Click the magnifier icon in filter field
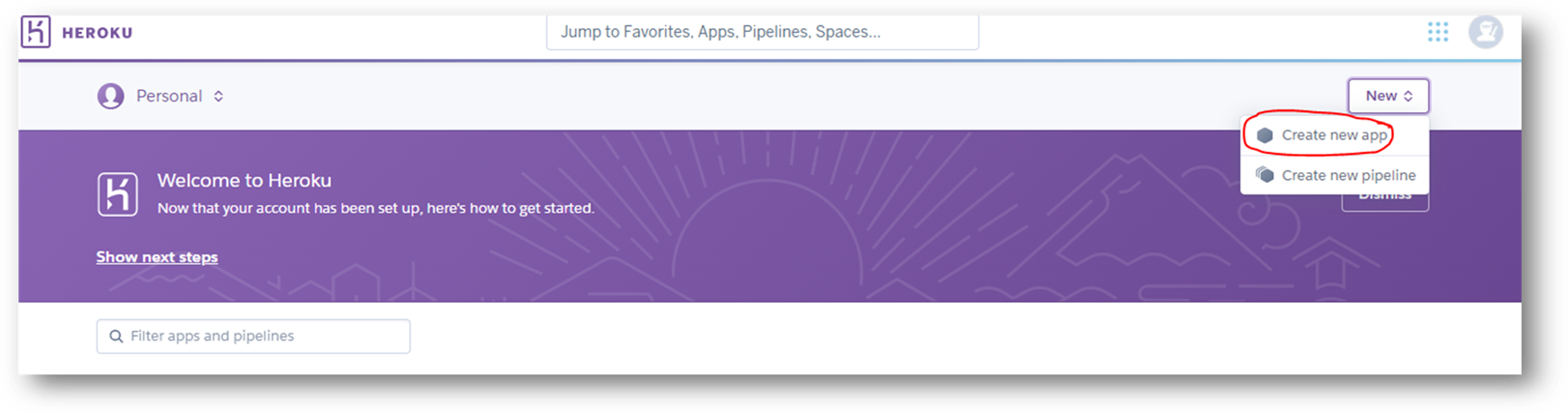This screenshot has width=1568, height=413. (x=116, y=337)
